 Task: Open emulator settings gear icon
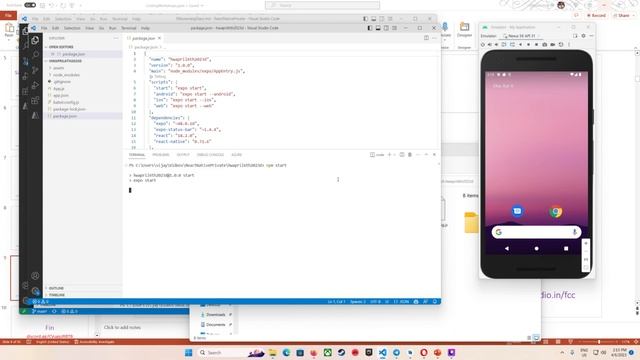point(583,36)
